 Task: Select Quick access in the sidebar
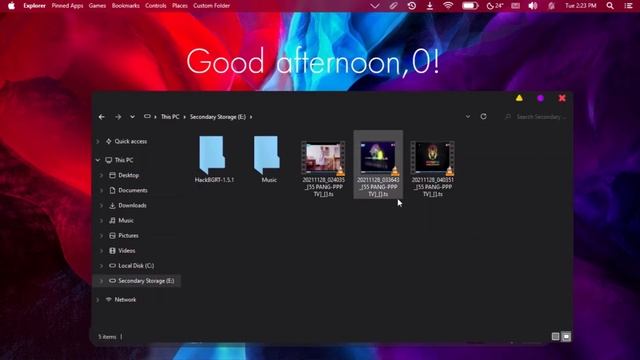[x=131, y=141]
